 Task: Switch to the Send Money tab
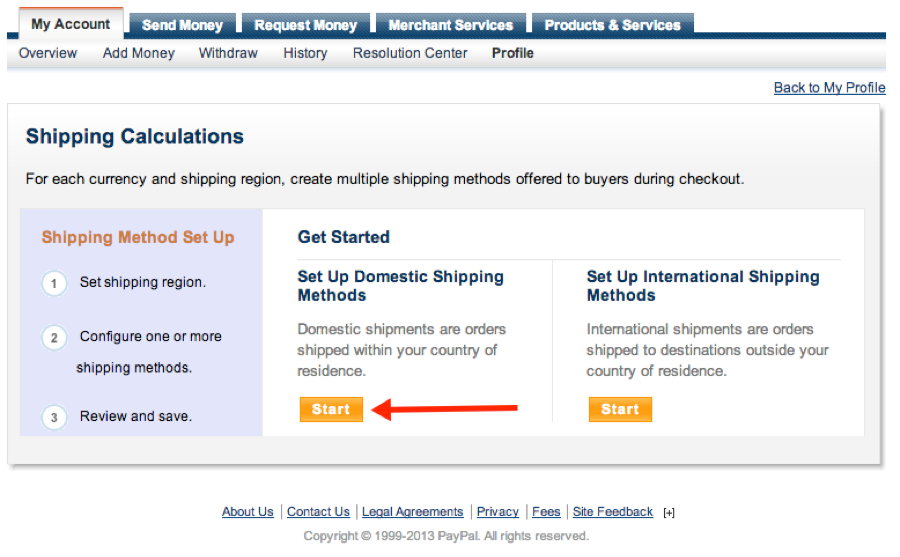pos(181,25)
